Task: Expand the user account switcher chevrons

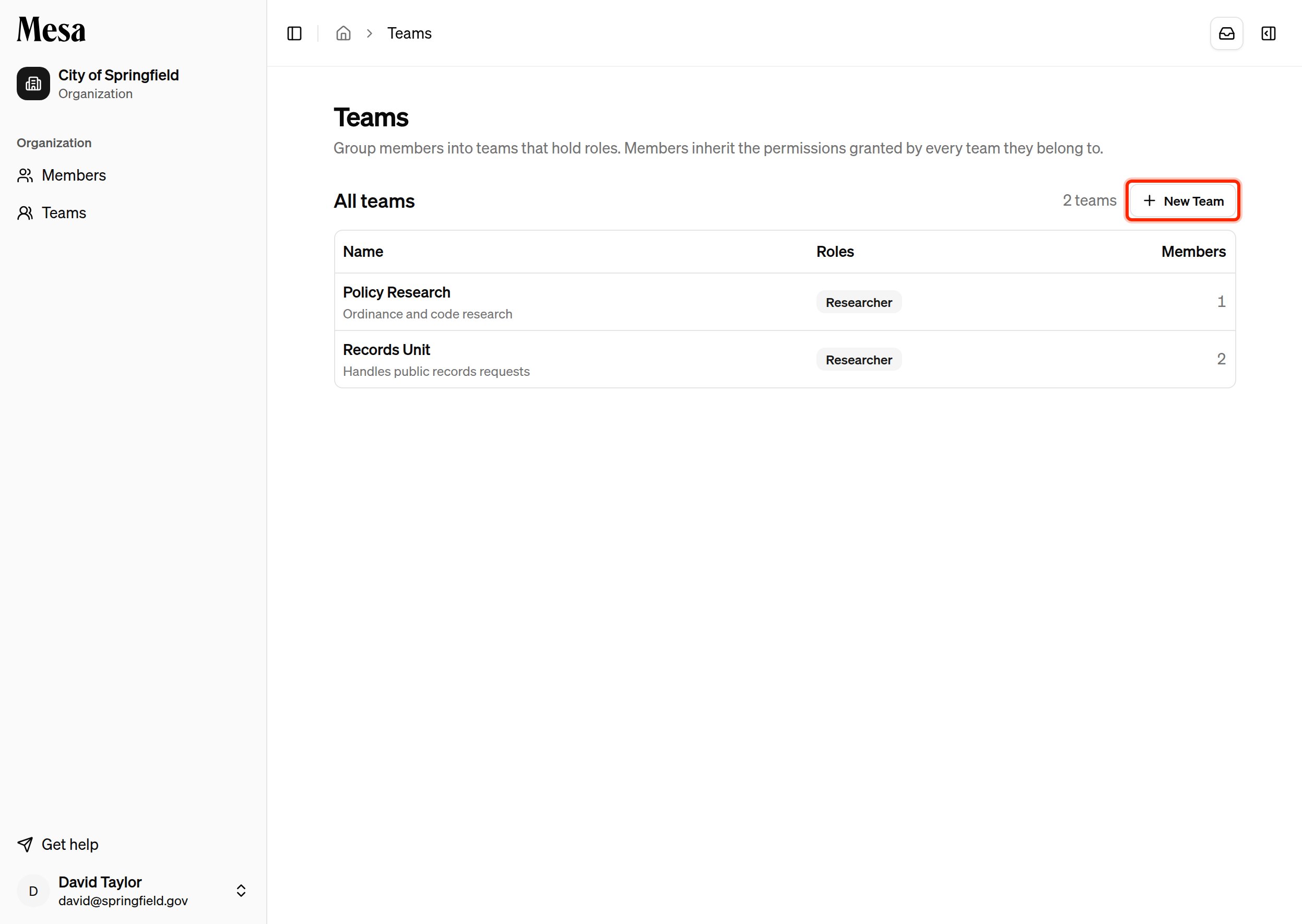Action: 241,891
